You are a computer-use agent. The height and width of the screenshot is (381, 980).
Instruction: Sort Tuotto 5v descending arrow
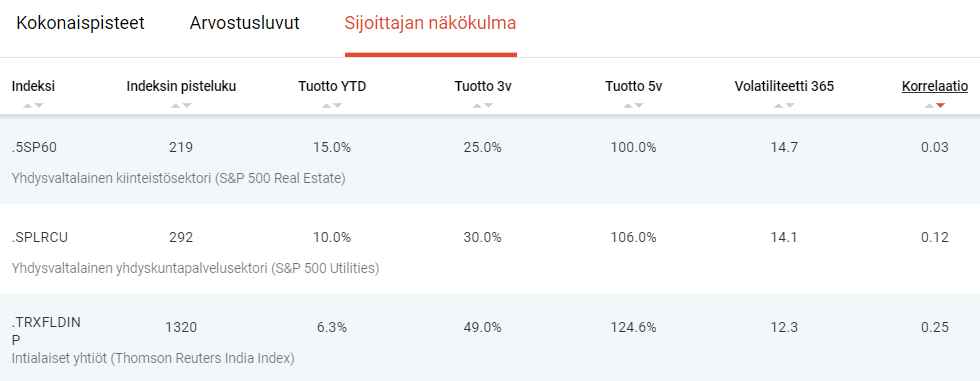(x=639, y=106)
